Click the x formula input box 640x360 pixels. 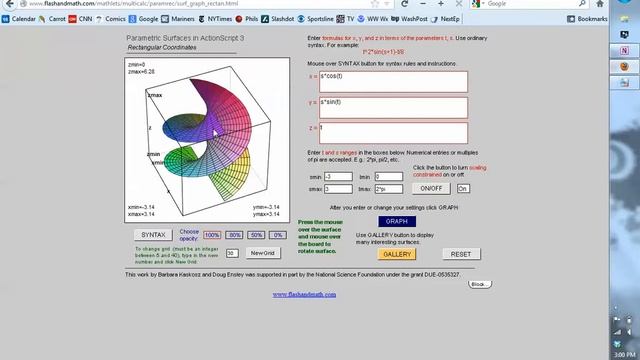point(393,82)
